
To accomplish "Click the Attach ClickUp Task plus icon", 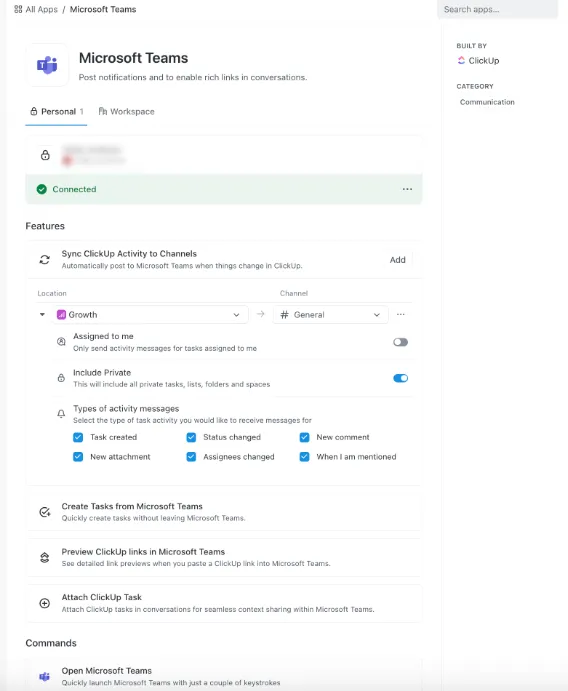I will tap(45, 603).
